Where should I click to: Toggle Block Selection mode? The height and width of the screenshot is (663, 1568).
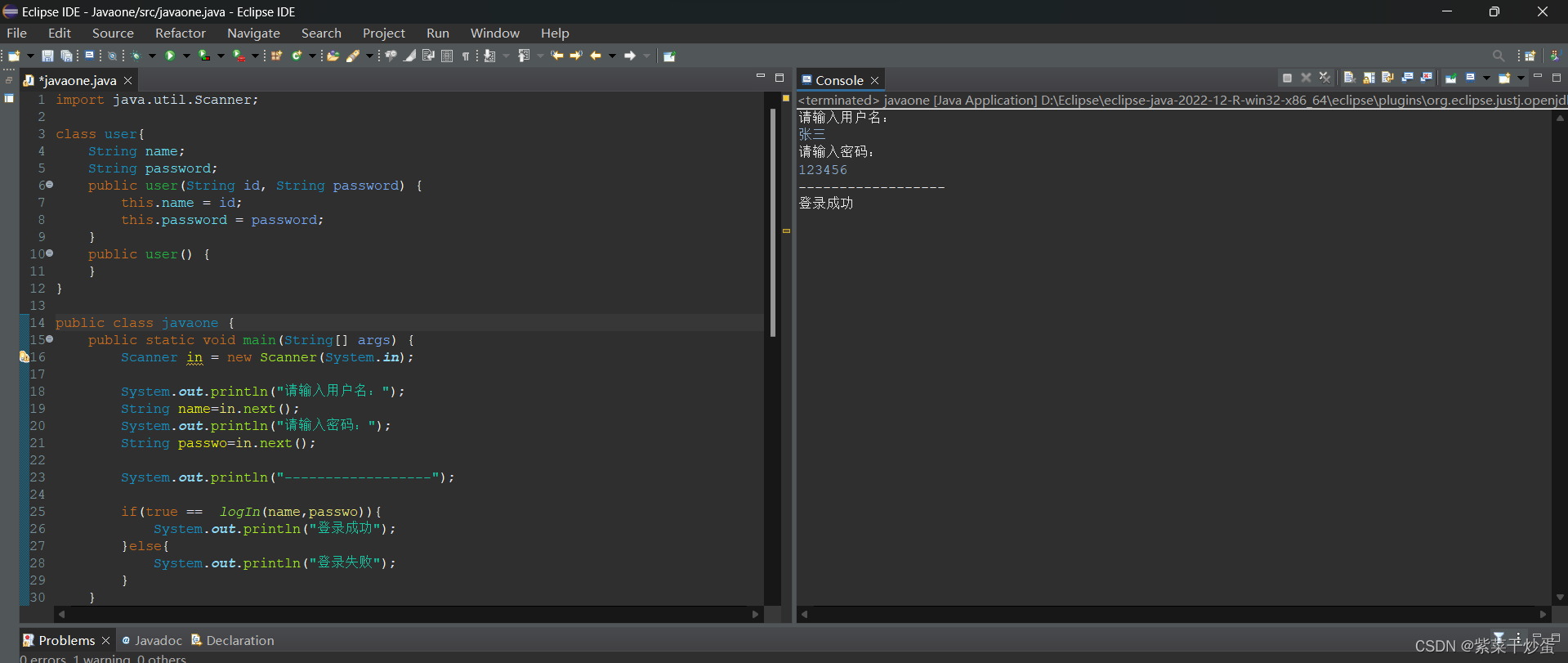click(447, 56)
